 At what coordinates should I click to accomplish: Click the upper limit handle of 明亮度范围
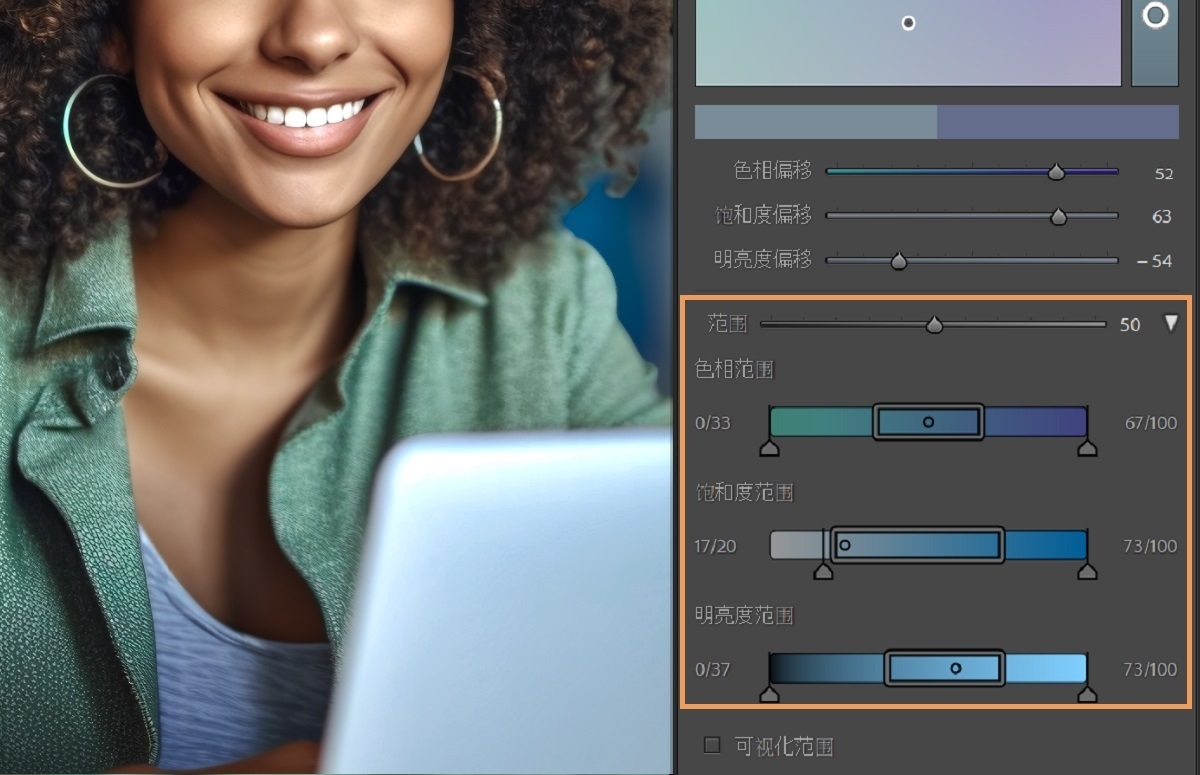(x=1087, y=694)
